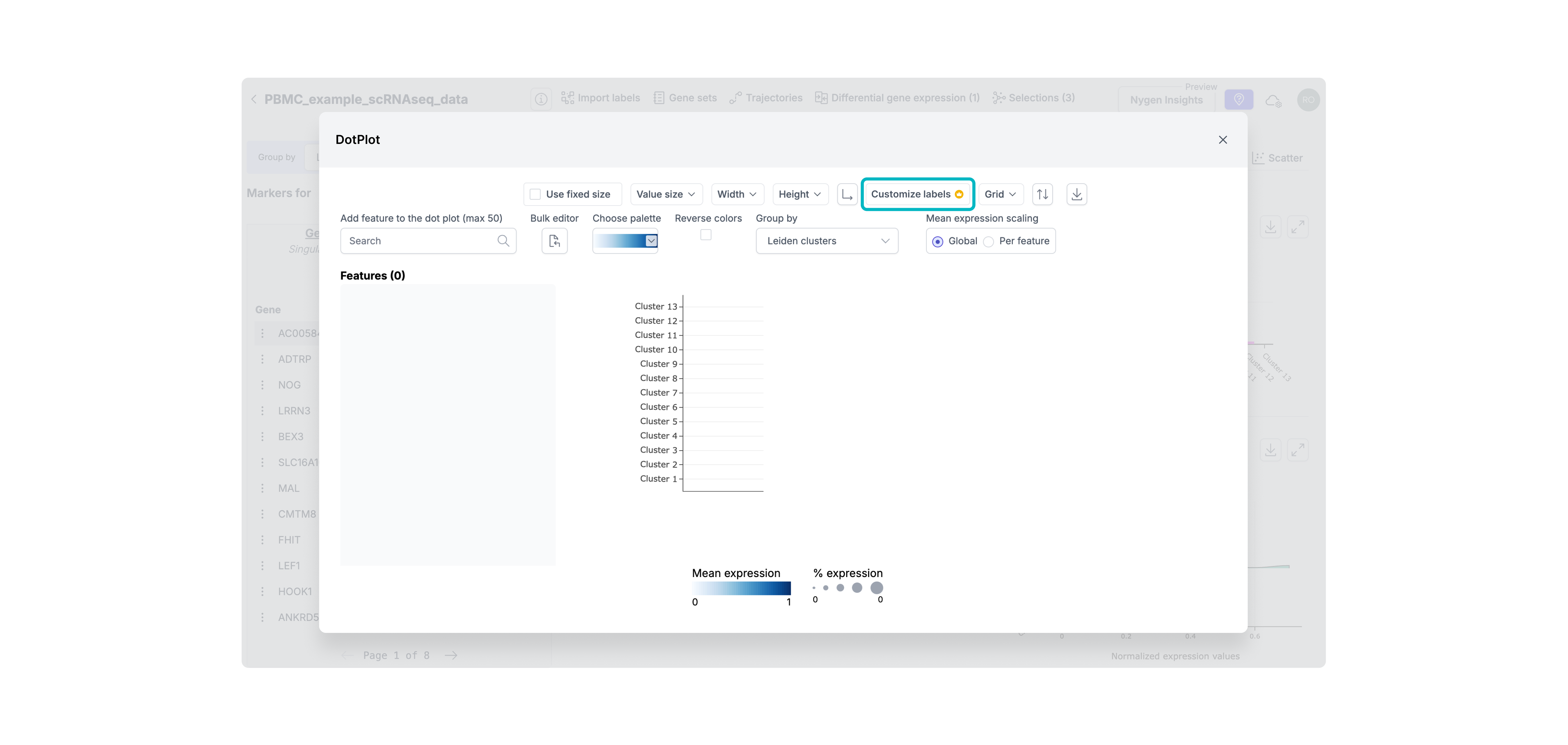Click the Bulk editor paste icon
The width and height of the screenshot is (1568, 745).
point(554,241)
